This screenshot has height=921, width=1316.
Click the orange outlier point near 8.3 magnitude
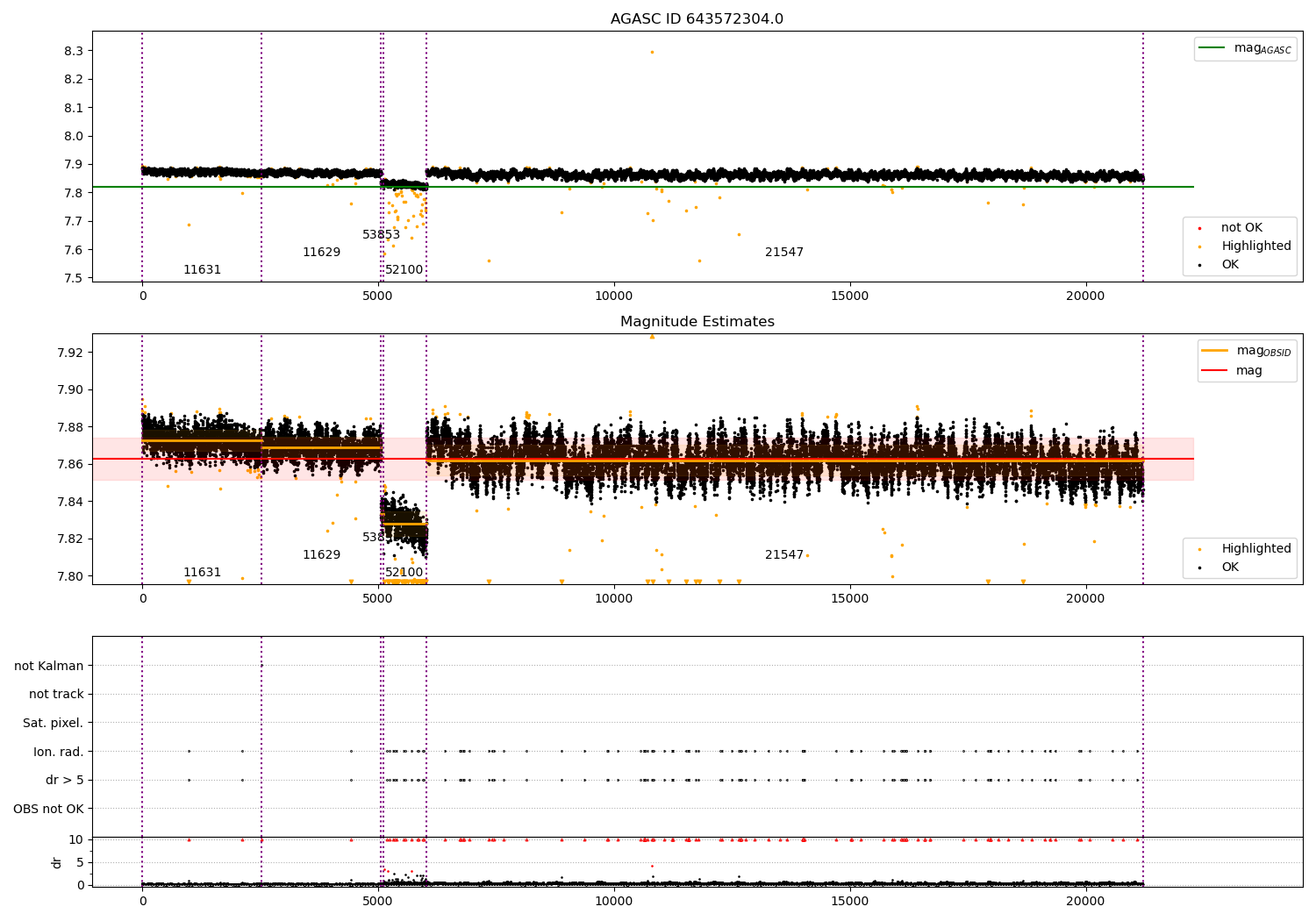pyautogui.click(x=652, y=52)
